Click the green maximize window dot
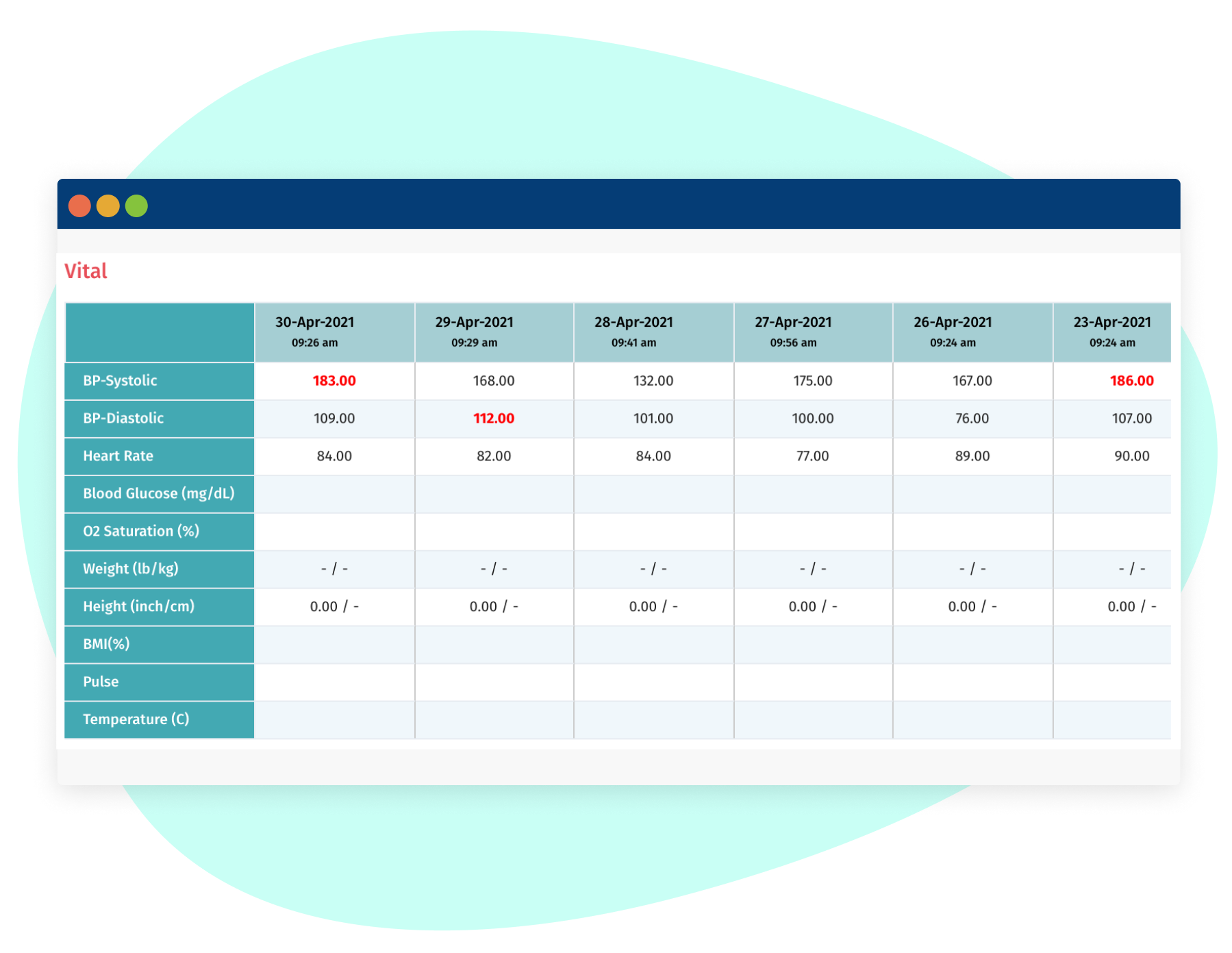1232x953 pixels. [x=136, y=206]
